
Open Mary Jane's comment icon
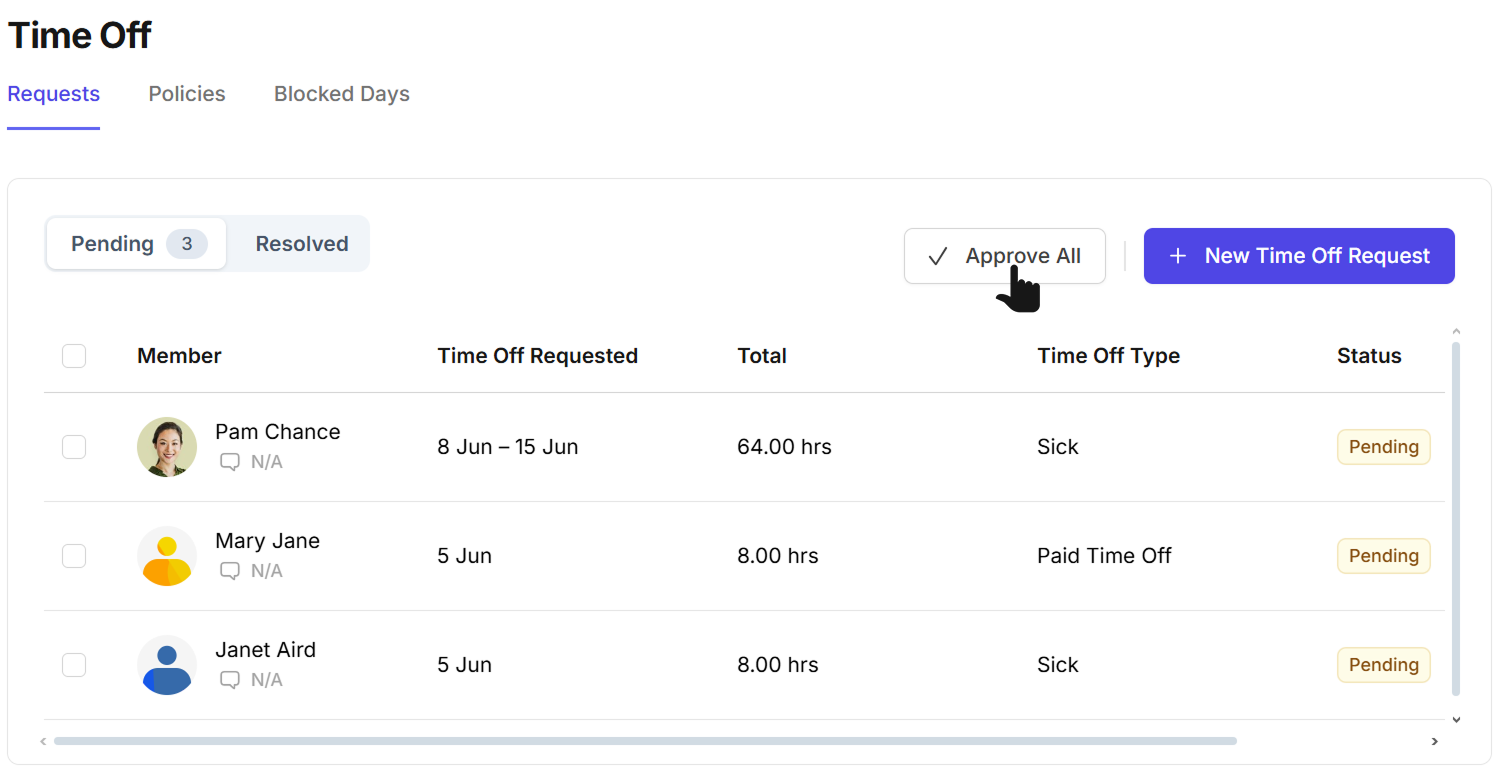click(x=230, y=571)
